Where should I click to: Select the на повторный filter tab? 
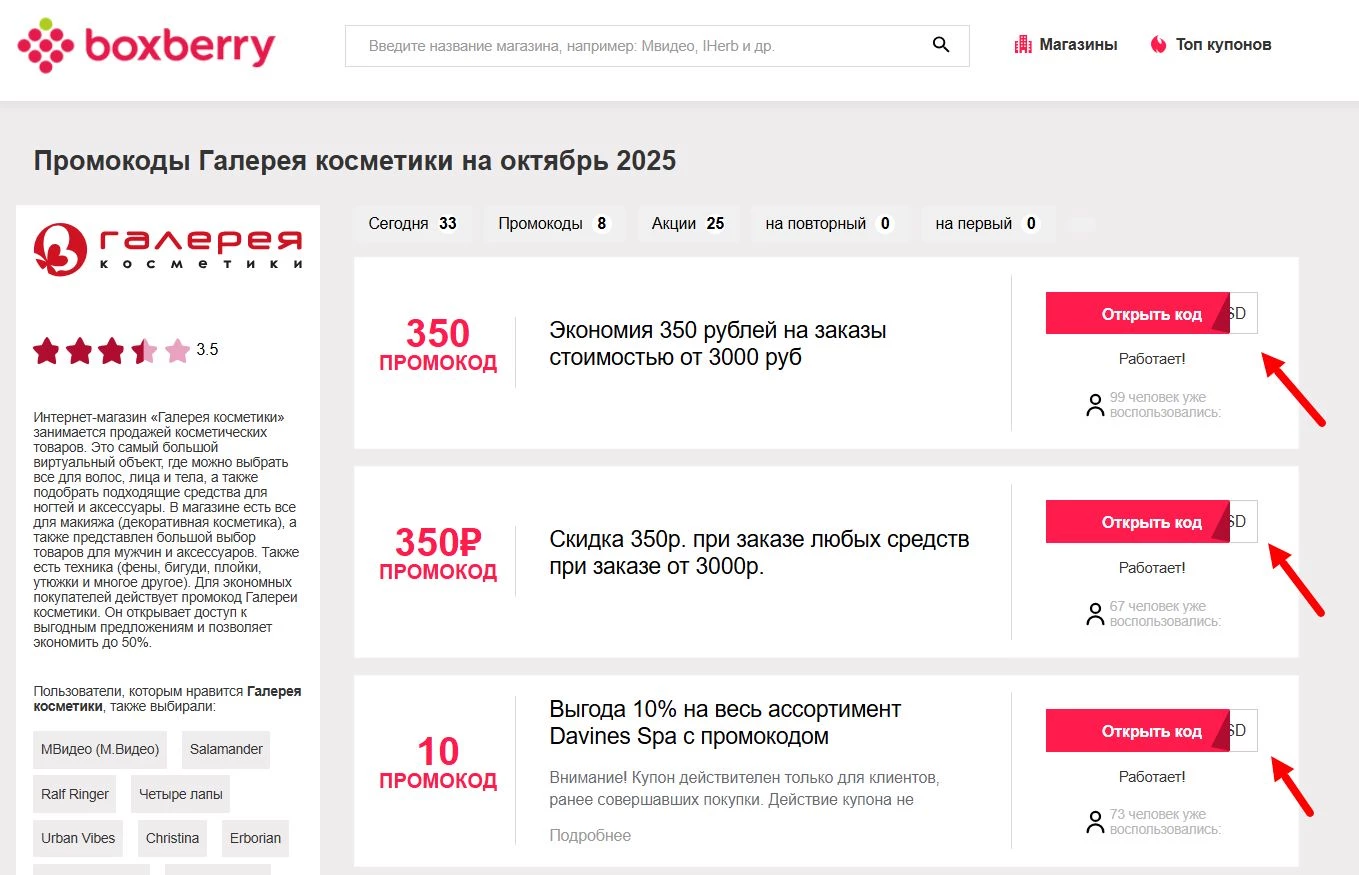(x=828, y=224)
